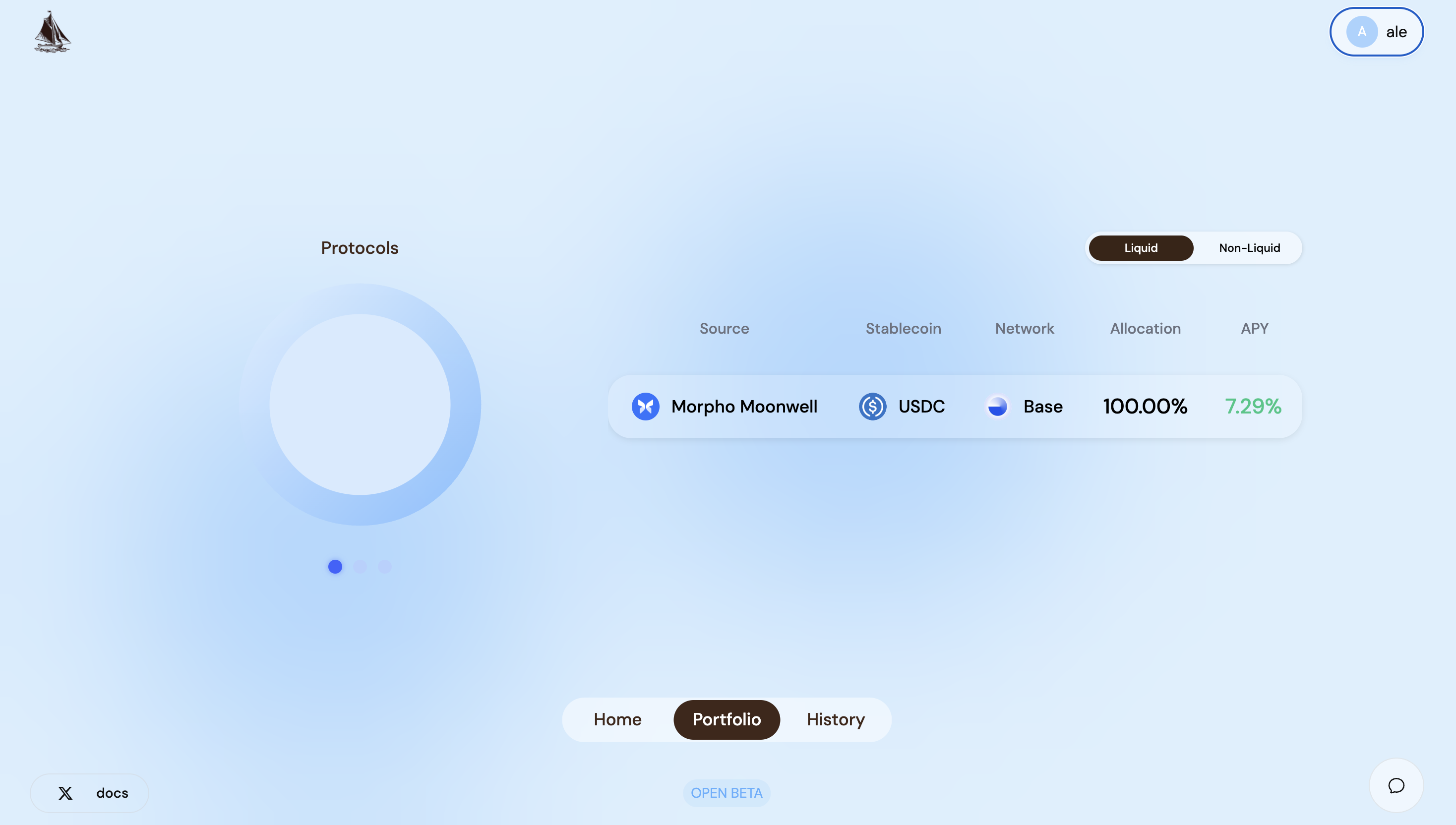Click the sailboat logo icon

pos(52,32)
